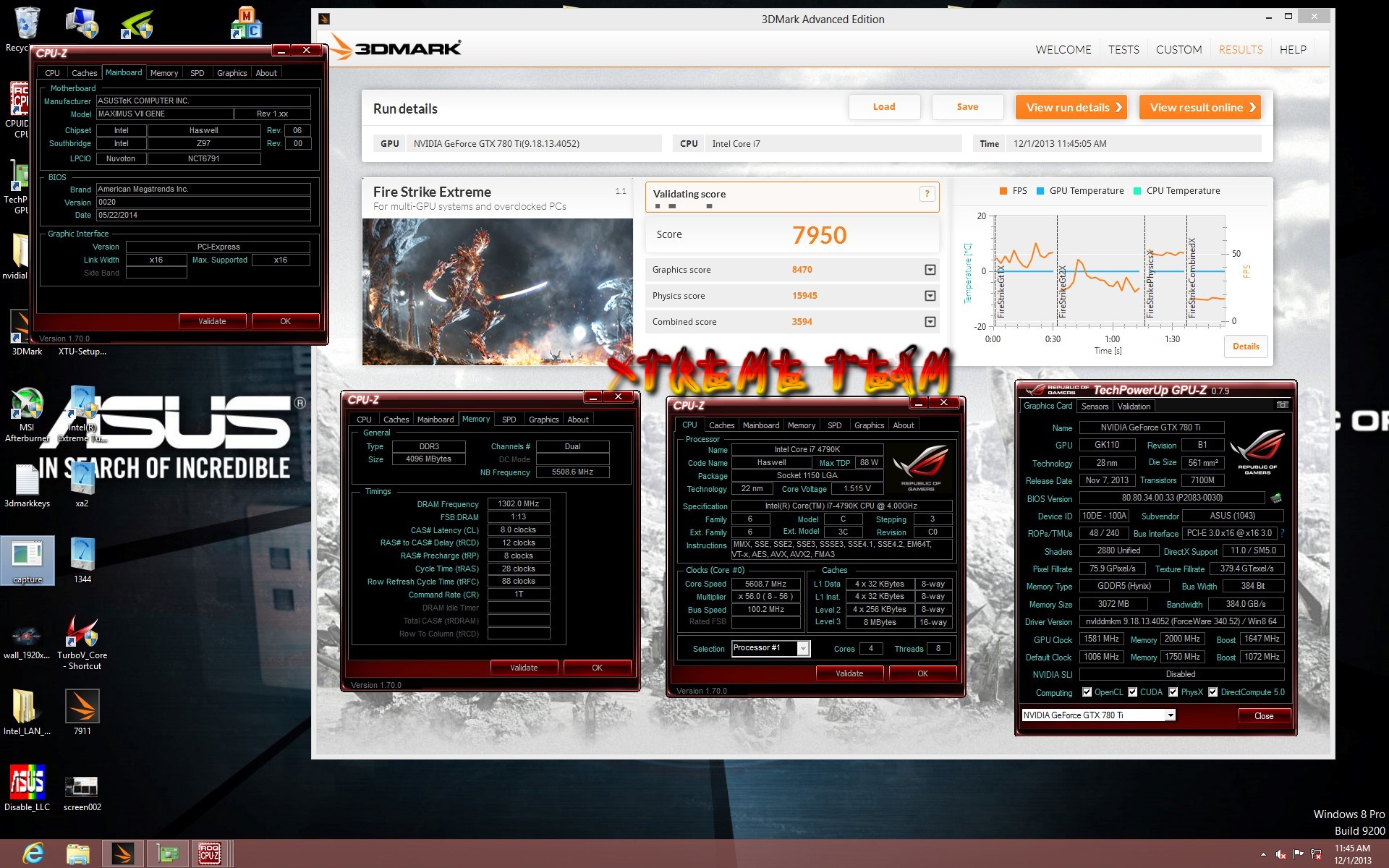
Task: Open the 3DMark desktop shortcut
Action: [27, 333]
